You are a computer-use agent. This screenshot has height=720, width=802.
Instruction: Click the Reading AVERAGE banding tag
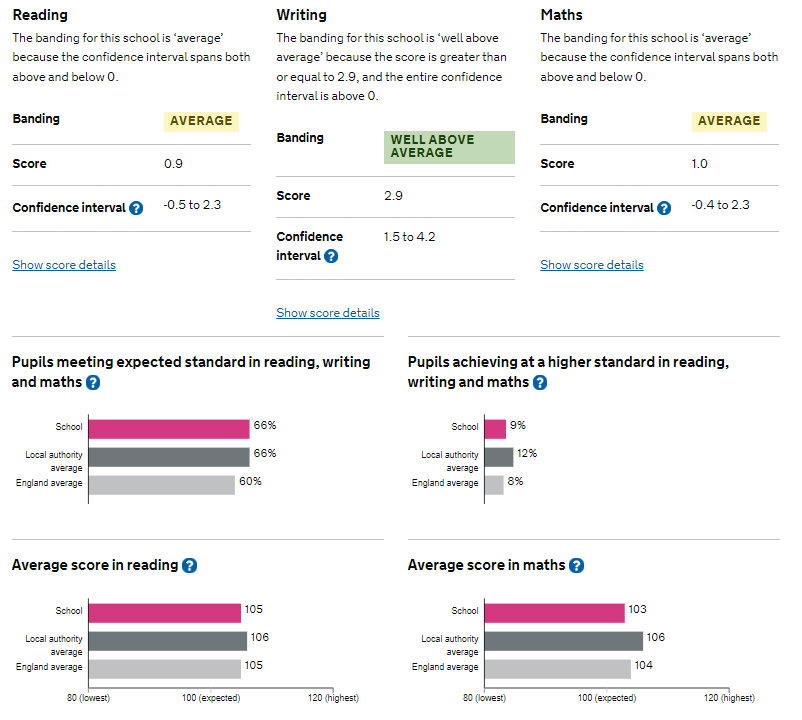click(201, 121)
